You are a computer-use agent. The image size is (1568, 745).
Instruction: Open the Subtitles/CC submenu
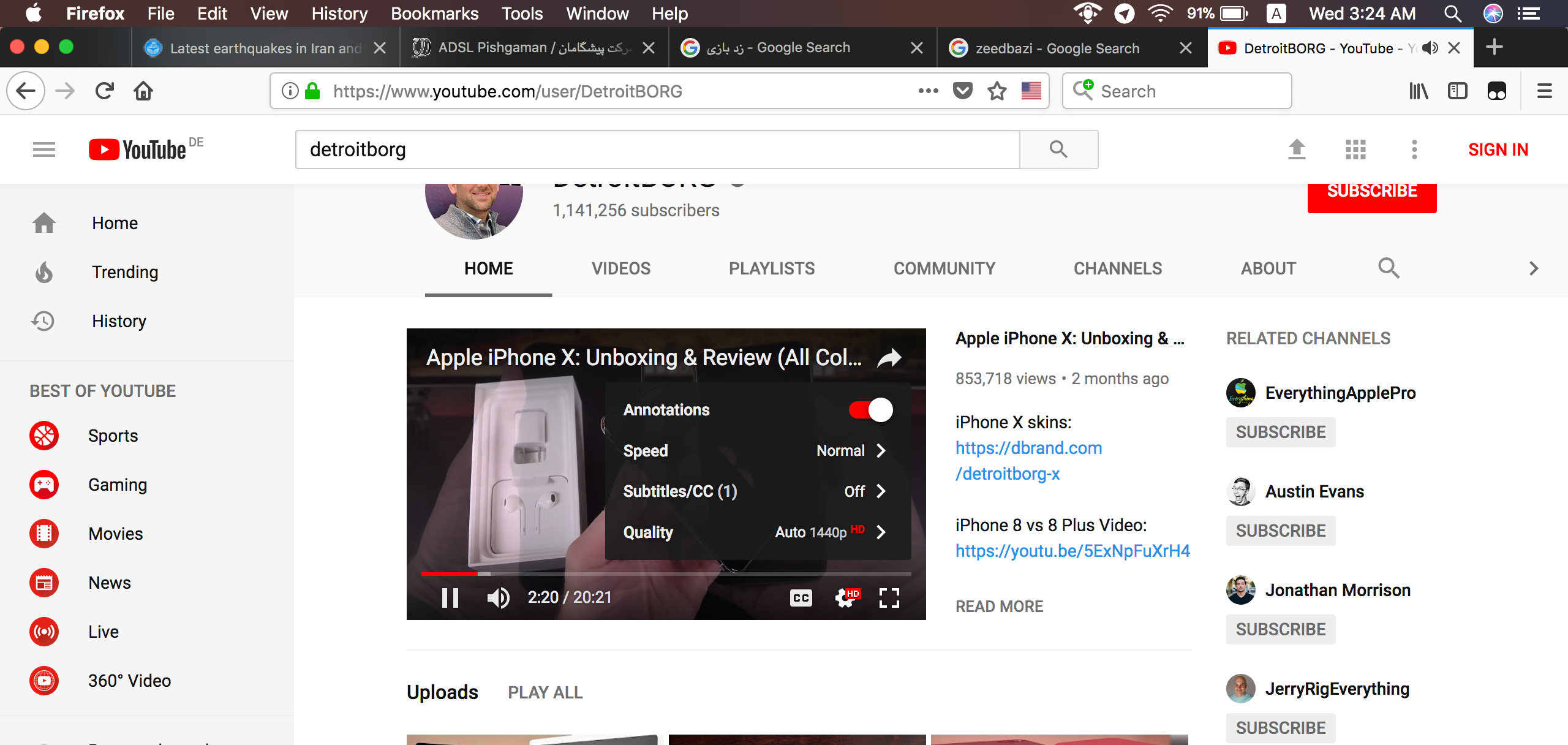tap(758, 491)
